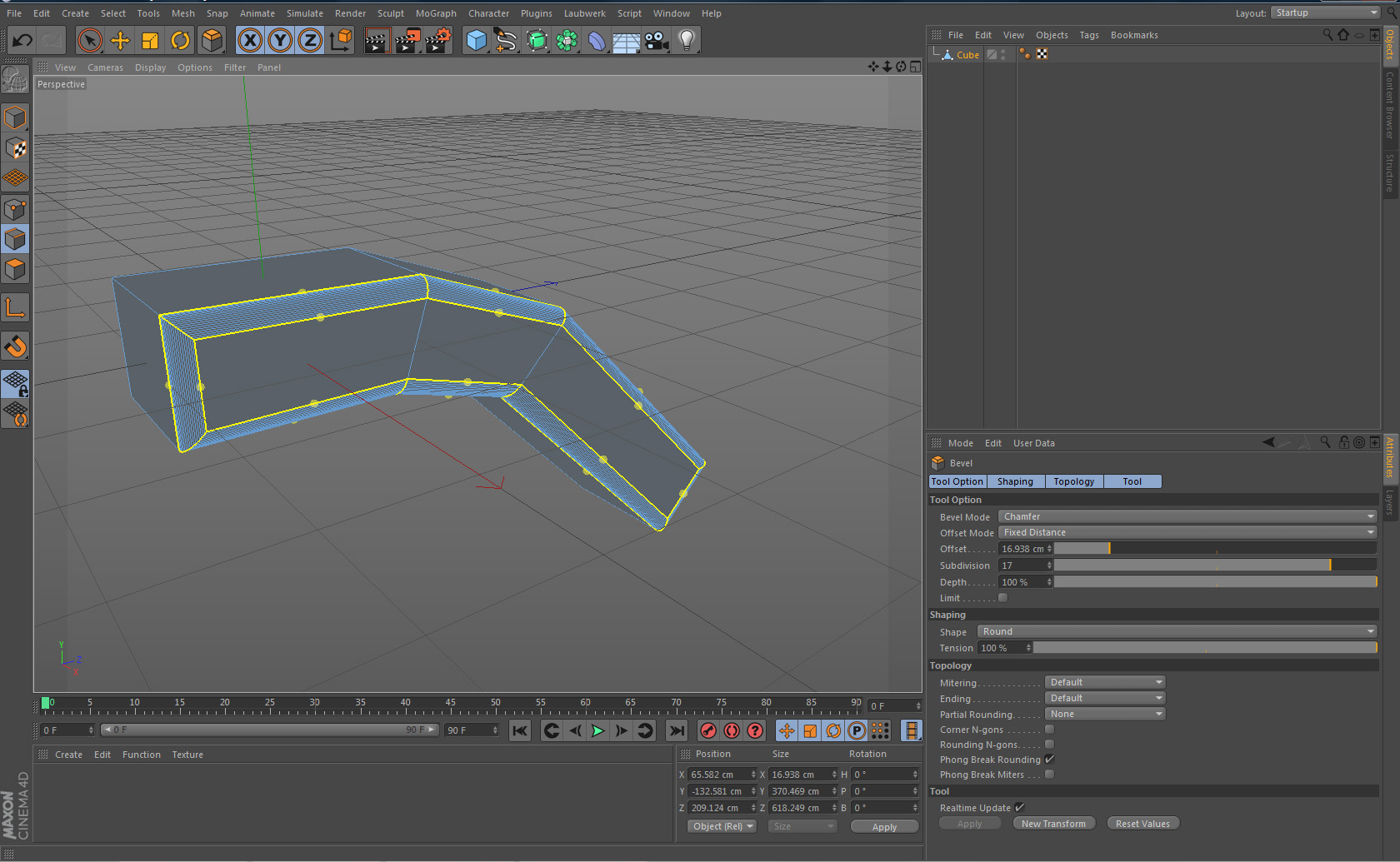The width and height of the screenshot is (1400, 862).
Task: Enable Phong Break Miters checkbox
Action: [1050, 774]
